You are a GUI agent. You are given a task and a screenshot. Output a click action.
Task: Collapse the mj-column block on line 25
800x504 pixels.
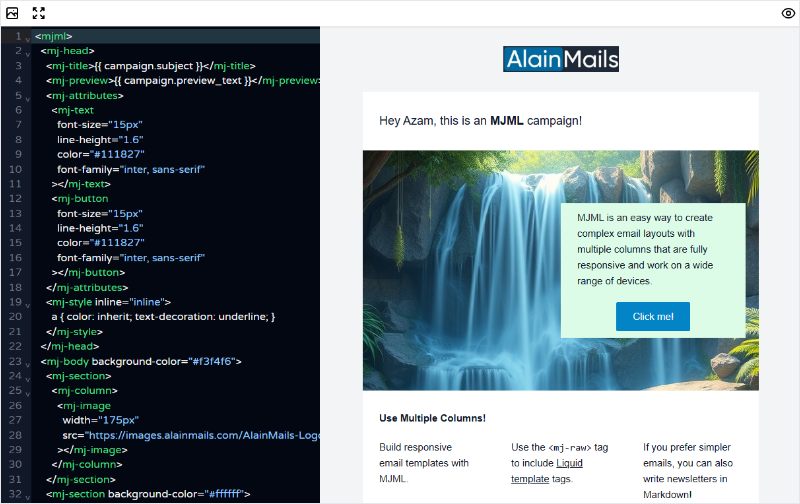pos(28,391)
